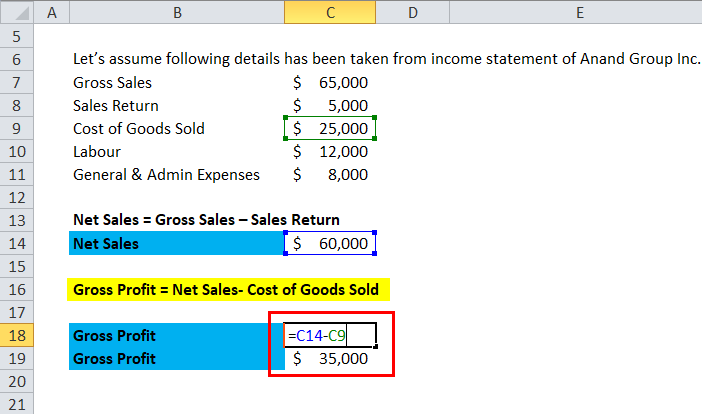This screenshot has height=414, width=702.
Task: Select row 15 header
Action: point(17,266)
